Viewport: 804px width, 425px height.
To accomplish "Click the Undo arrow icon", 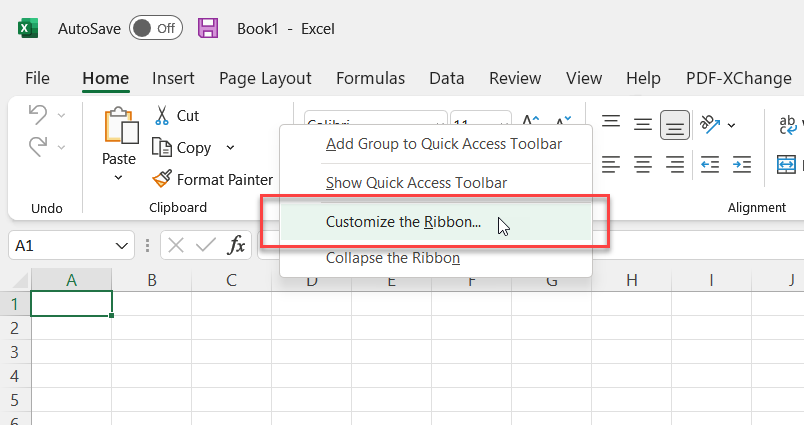I will [x=38, y=115].
